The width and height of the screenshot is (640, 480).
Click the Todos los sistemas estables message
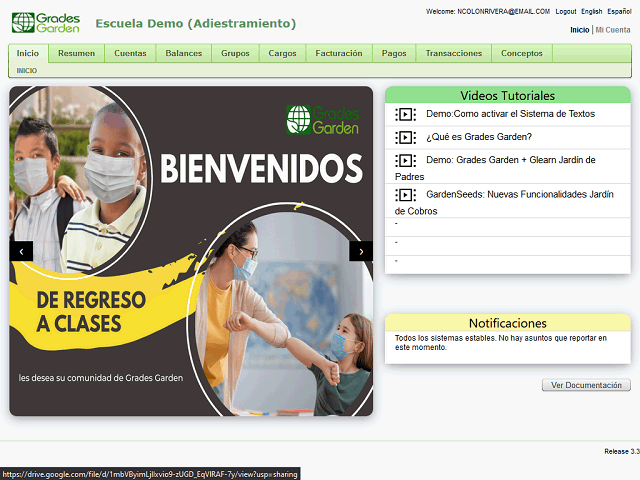500,343
